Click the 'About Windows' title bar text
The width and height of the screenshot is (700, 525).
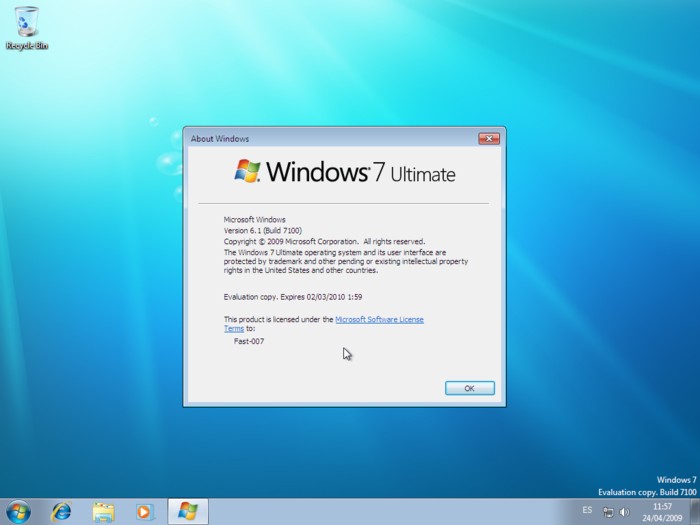pos(220,139)
